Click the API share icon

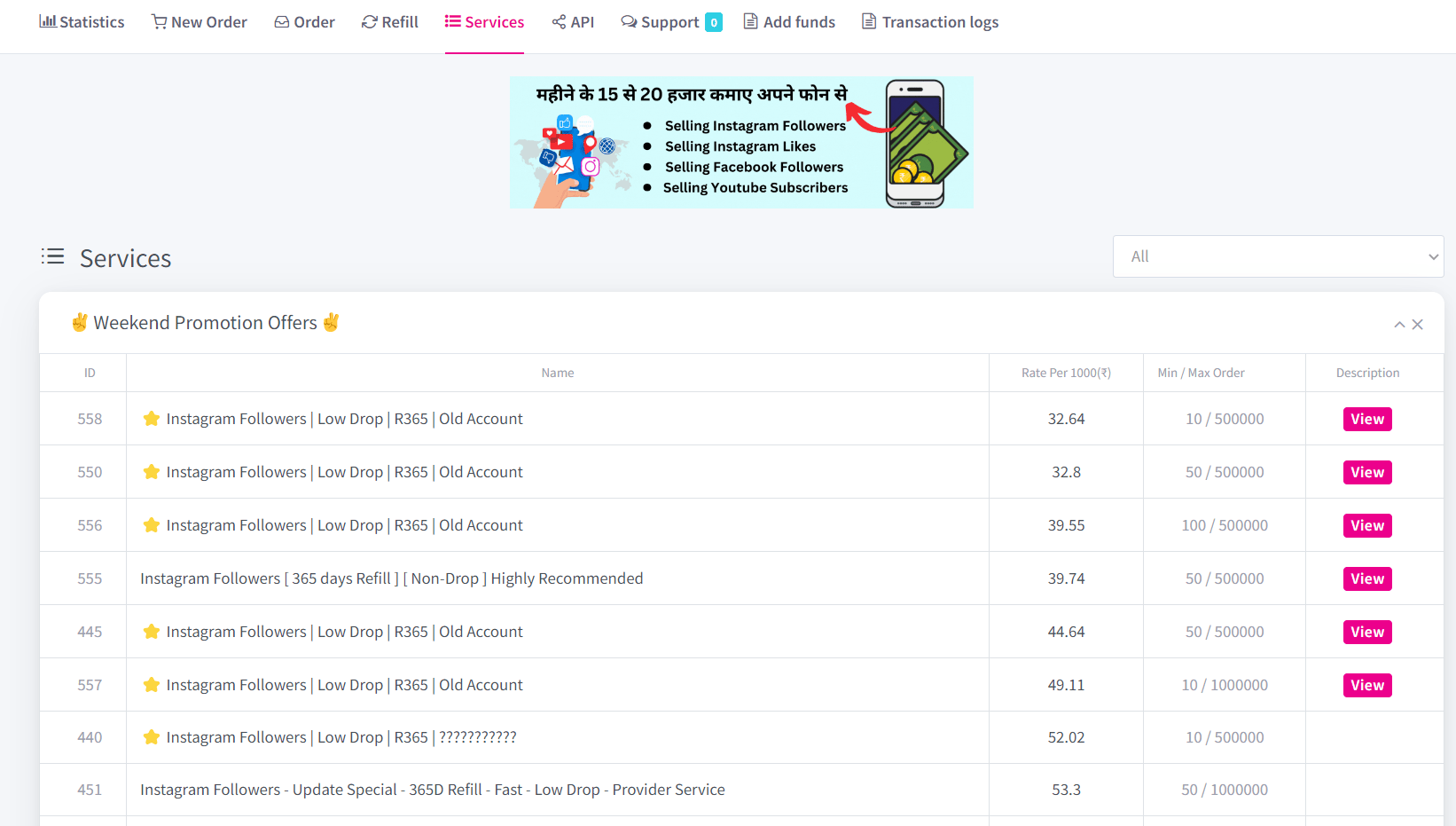[x=559, y=21]
